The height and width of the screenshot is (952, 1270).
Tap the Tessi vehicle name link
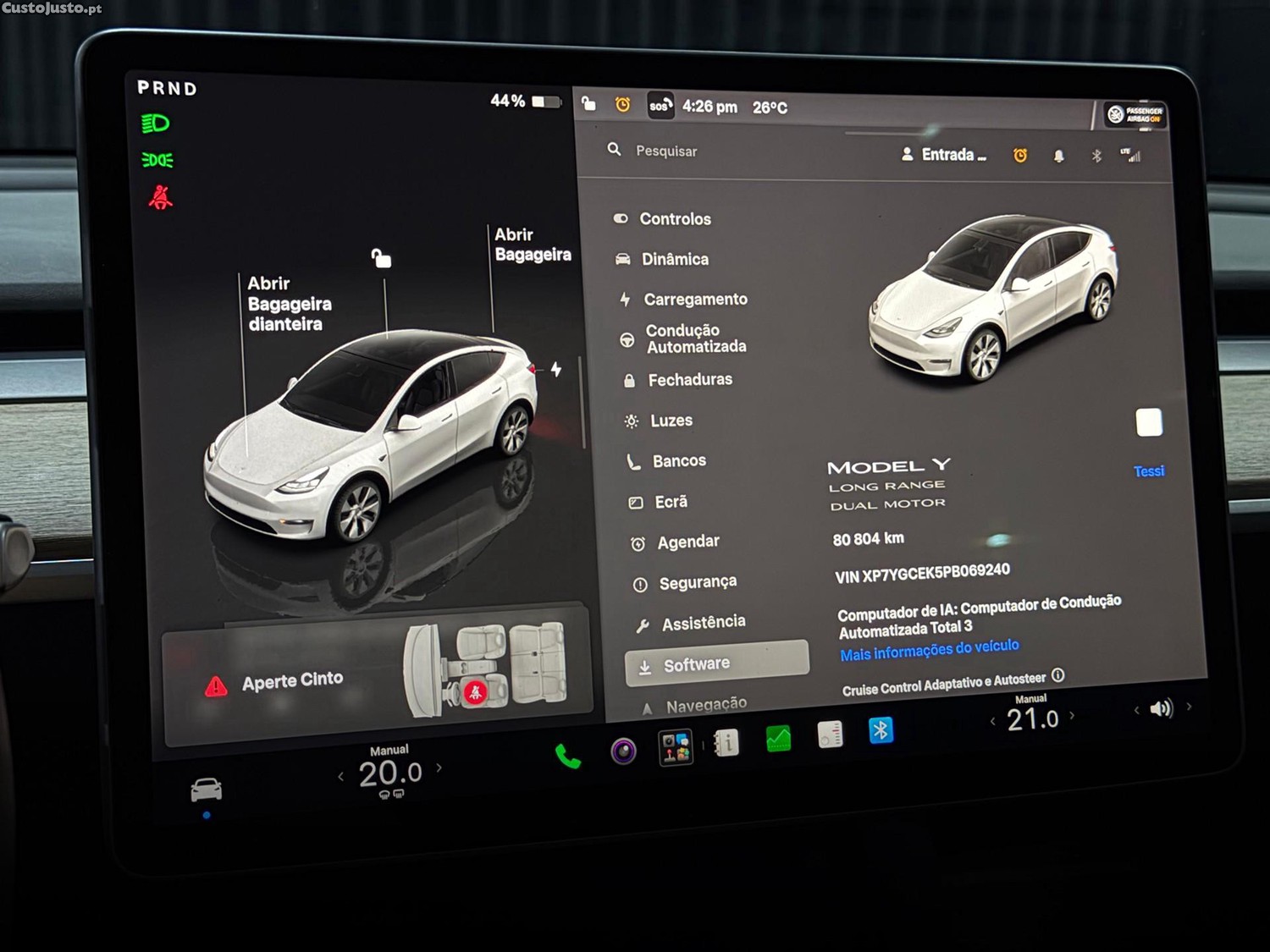[1149, 471]
